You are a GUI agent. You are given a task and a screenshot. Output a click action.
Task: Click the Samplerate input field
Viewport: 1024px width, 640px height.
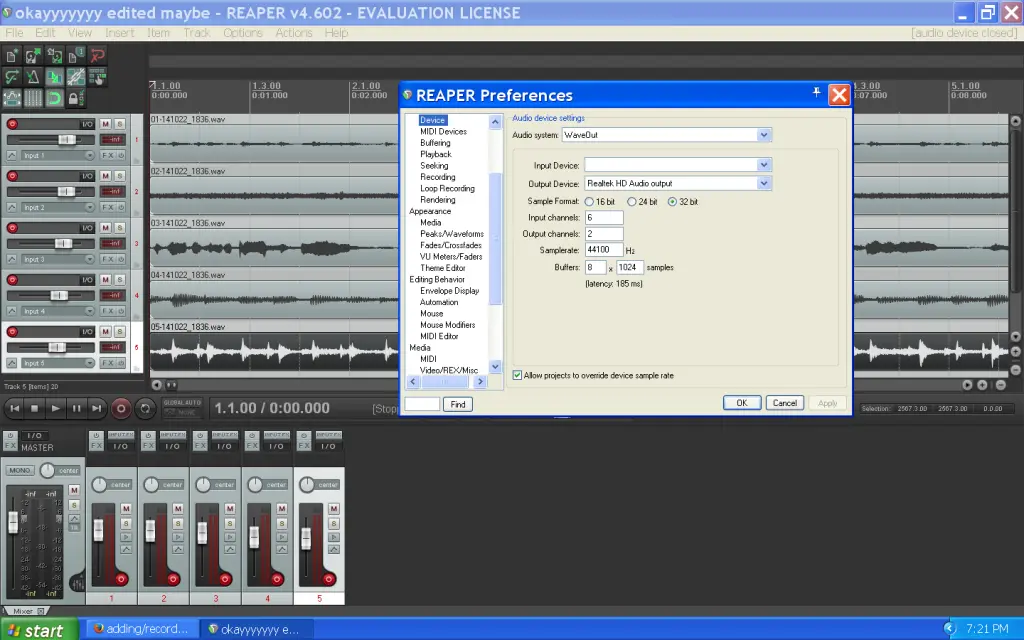pos(604,250)
